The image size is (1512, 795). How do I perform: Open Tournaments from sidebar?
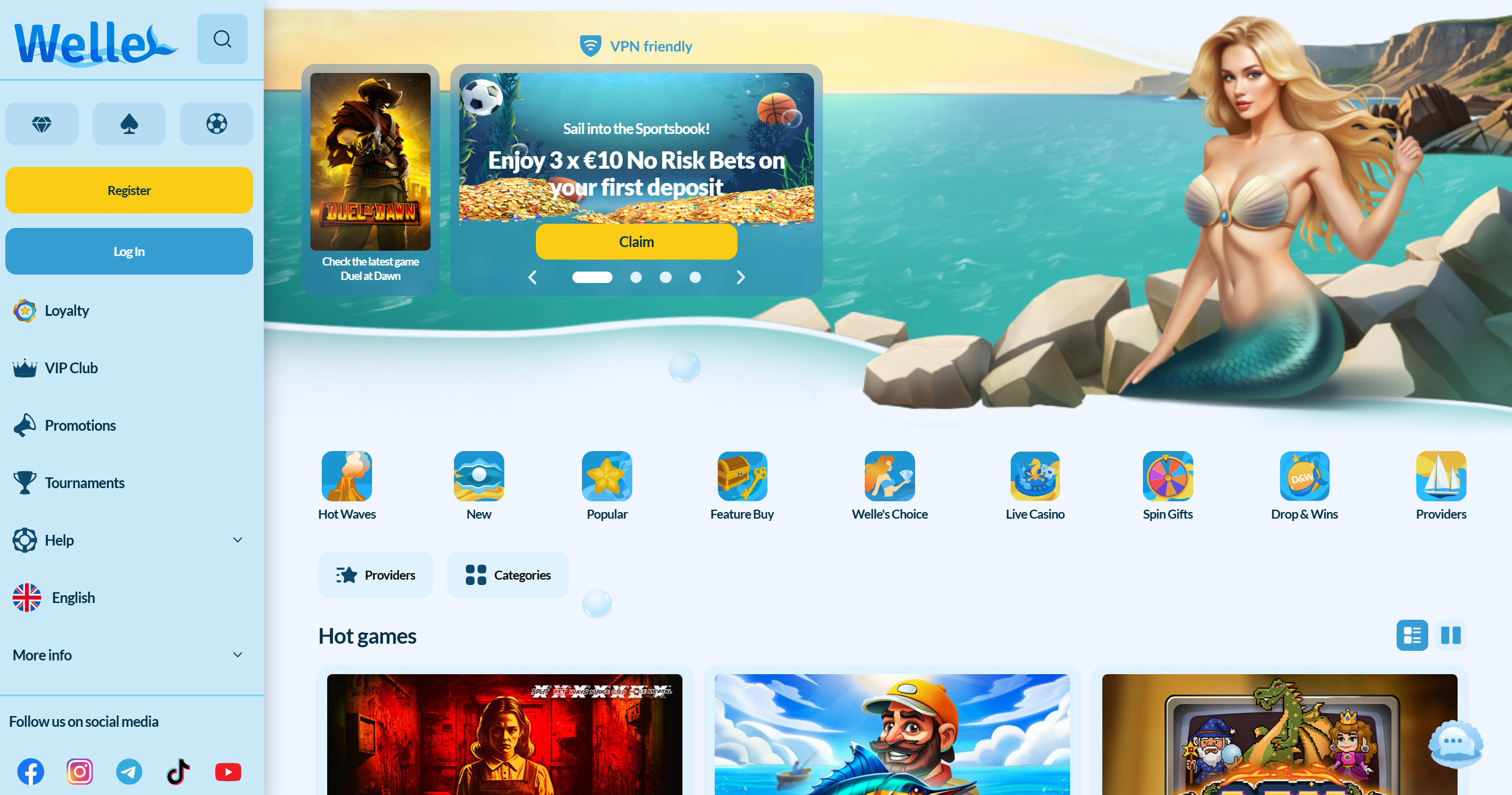[x=84, y=483]
